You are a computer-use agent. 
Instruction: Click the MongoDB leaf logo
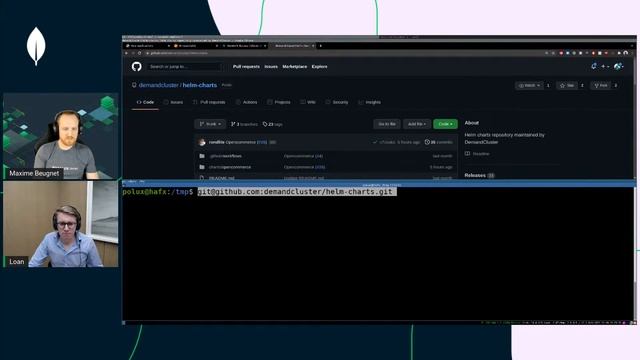(x=36, y=46)
